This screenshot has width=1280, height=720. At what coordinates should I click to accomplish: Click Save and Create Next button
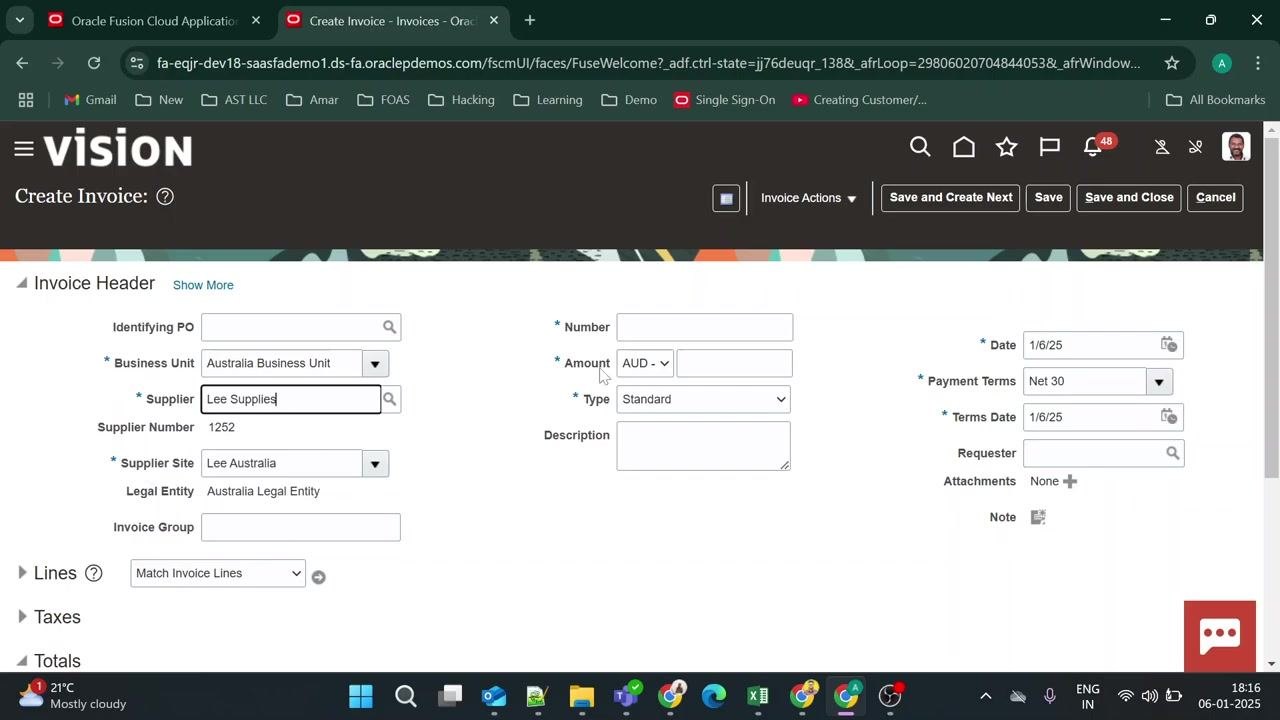pyautogui.click(x=951, y=198)
